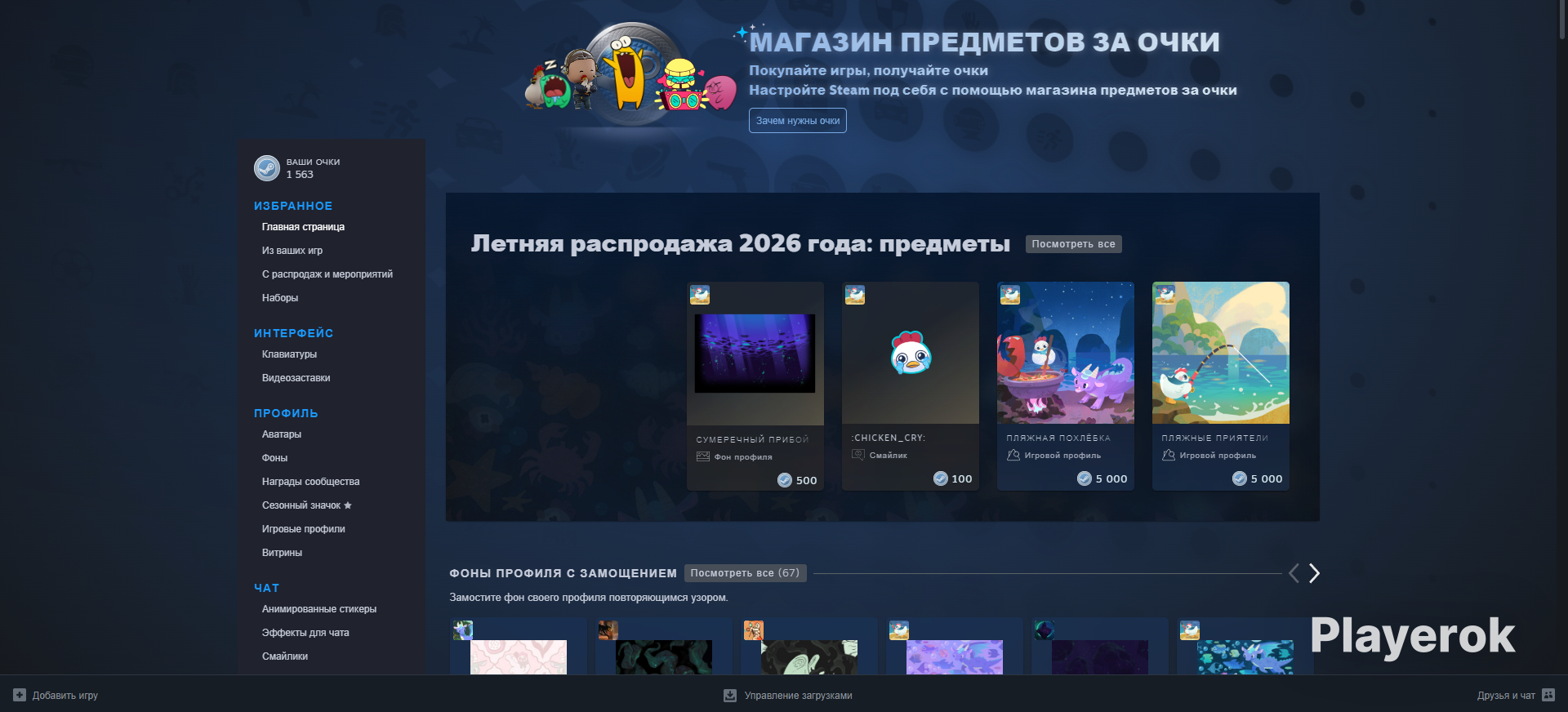Click the ПРОФИЛЬ section heading
Image resolution: width=1568 pixels, height=712 pixels.
(286, 413)
